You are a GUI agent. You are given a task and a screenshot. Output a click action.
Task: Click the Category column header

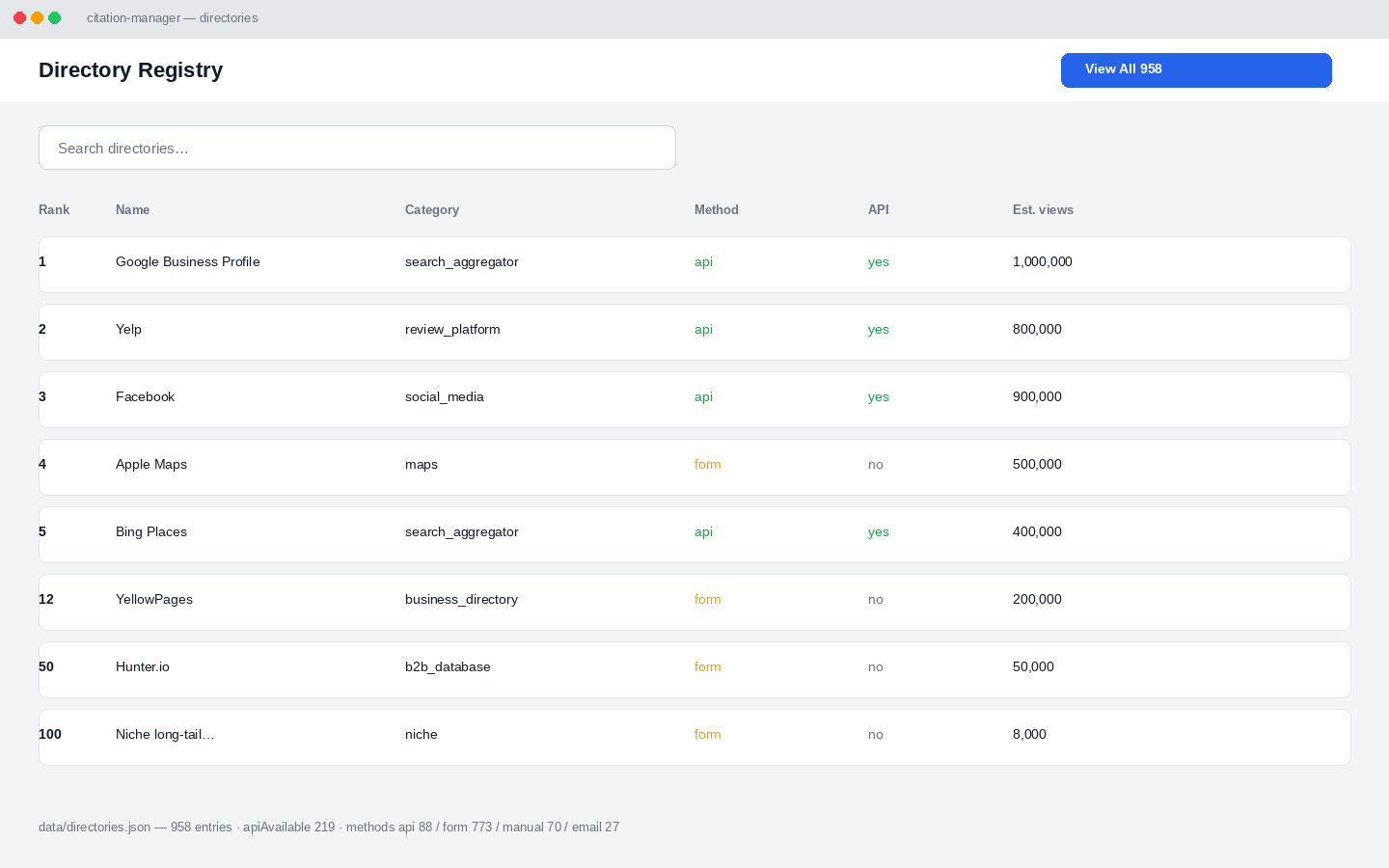point(432,209)
